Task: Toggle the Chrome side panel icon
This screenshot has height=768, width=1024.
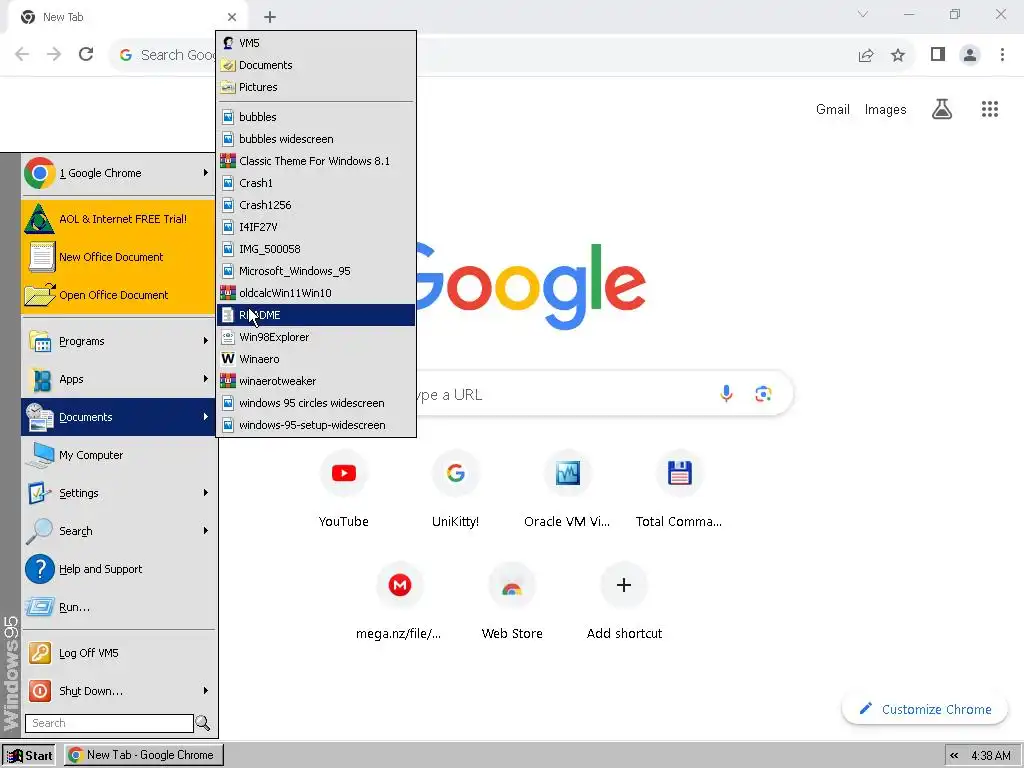Action: coord(938,54)
